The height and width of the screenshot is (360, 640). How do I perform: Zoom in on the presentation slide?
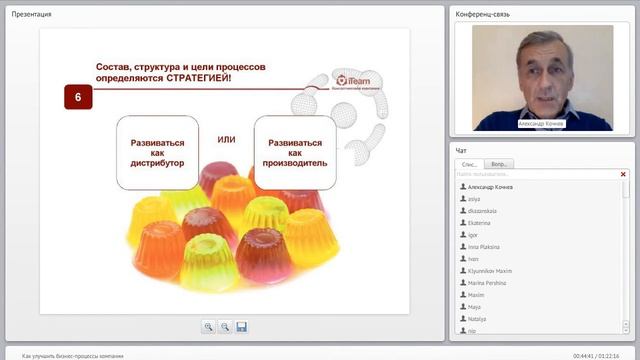pyautogui.click(x=208, y=327)
